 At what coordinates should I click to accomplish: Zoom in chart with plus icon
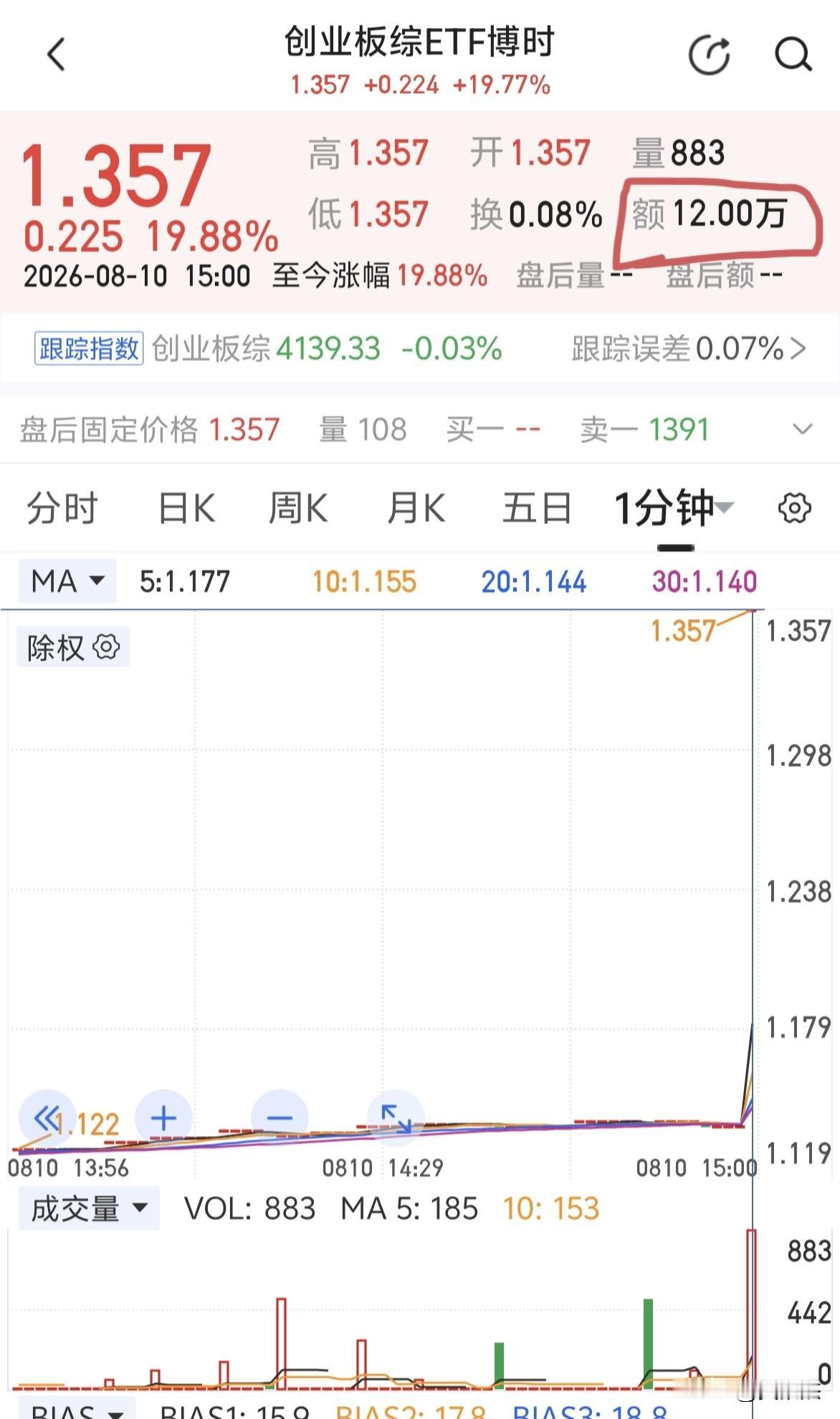[163, 1117]
